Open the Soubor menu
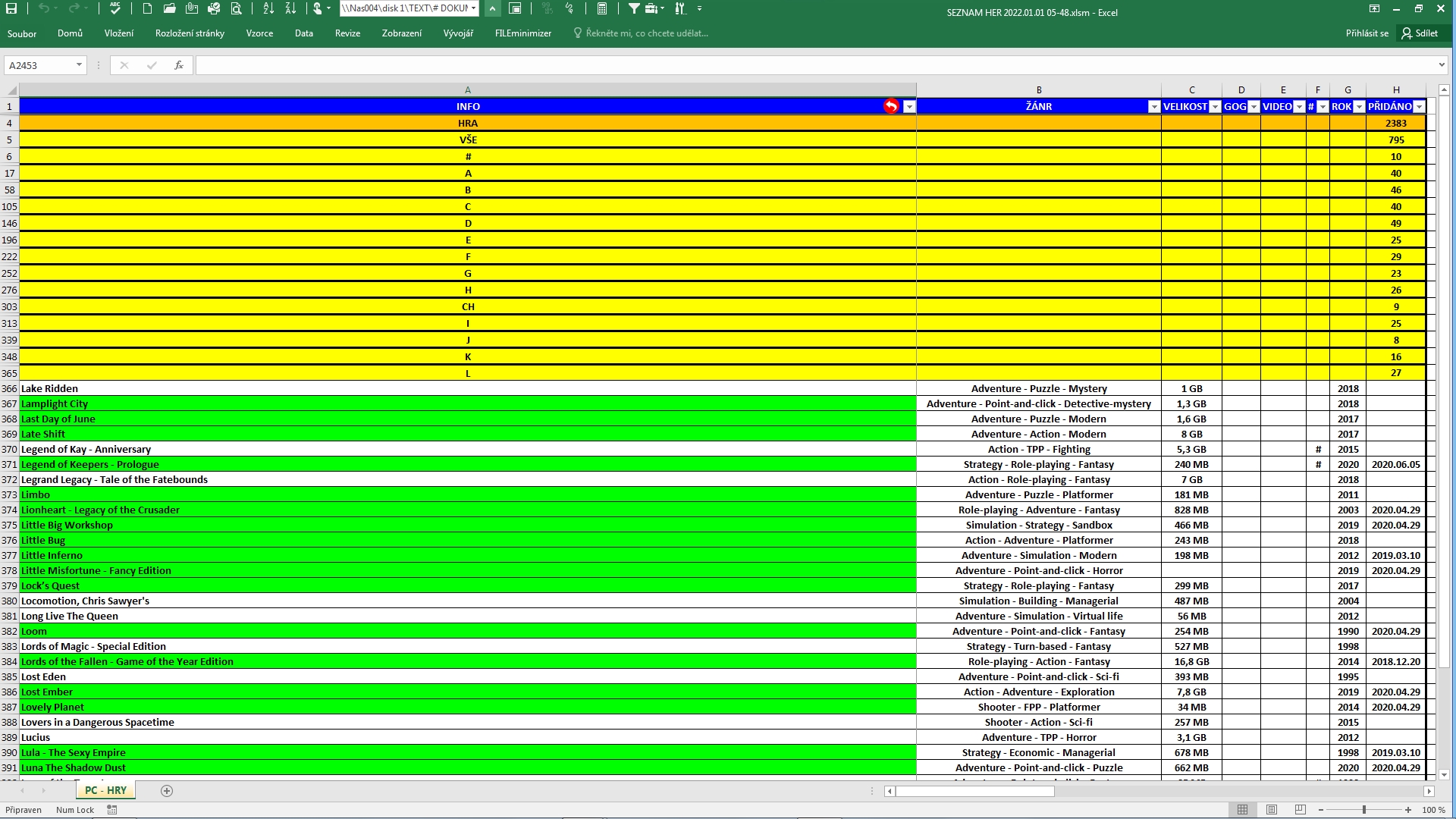The image size is (1456, 819). (x=22, y=33)
